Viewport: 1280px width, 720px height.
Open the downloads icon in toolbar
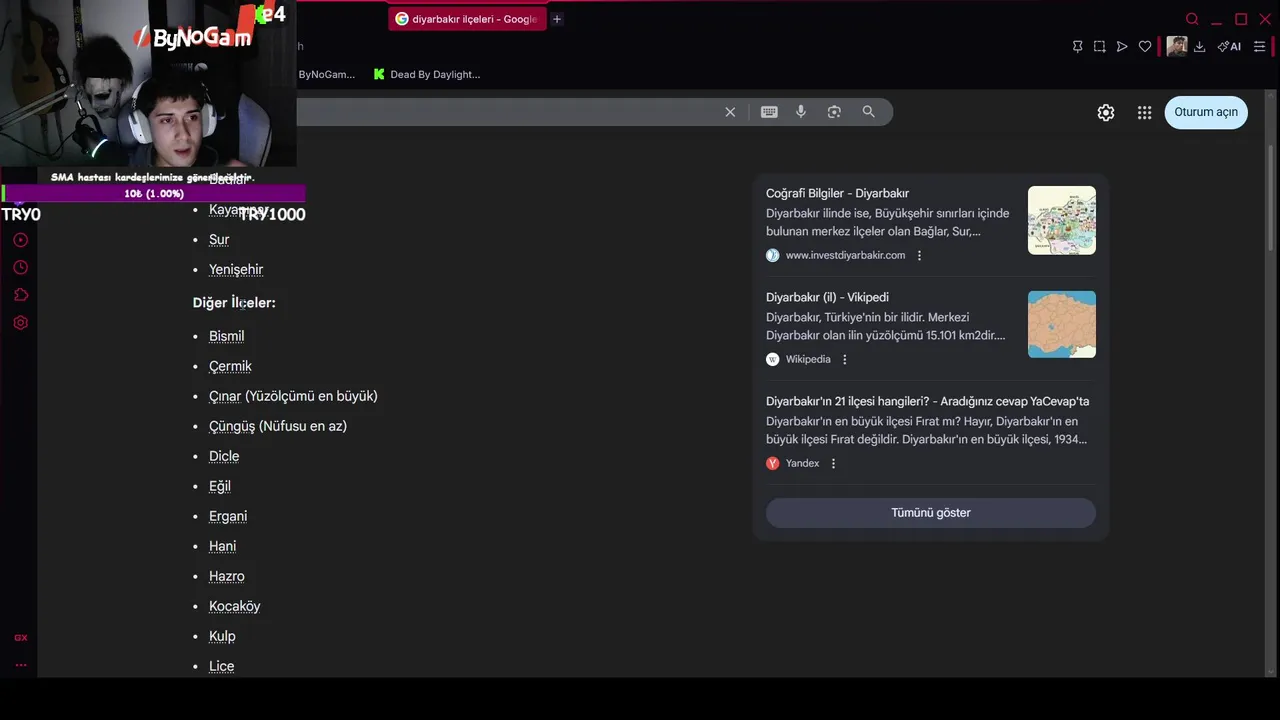coord(1199,46)
